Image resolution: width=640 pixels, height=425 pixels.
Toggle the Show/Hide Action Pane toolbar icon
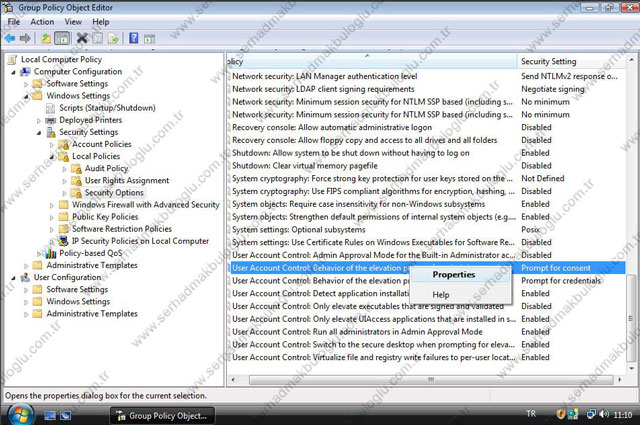coord(149,39)
